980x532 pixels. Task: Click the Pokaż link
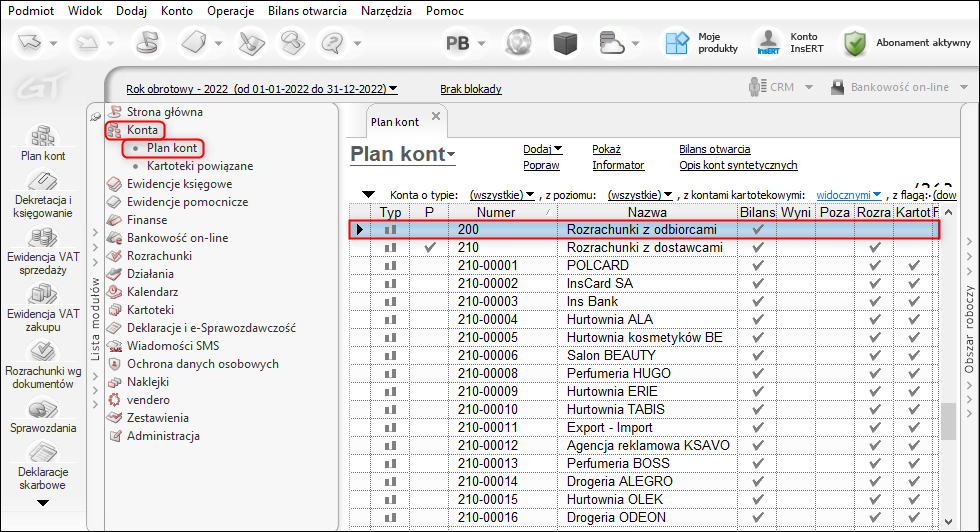[x=606, y=149]
